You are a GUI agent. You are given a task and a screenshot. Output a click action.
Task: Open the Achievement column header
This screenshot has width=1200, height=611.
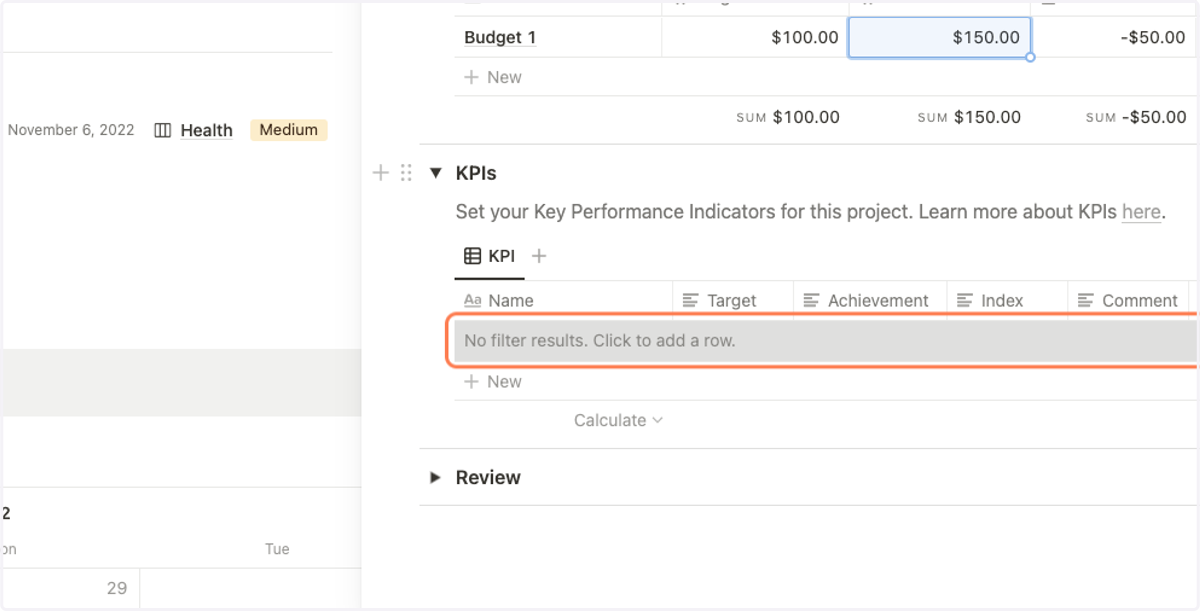(x=870, y=300)
